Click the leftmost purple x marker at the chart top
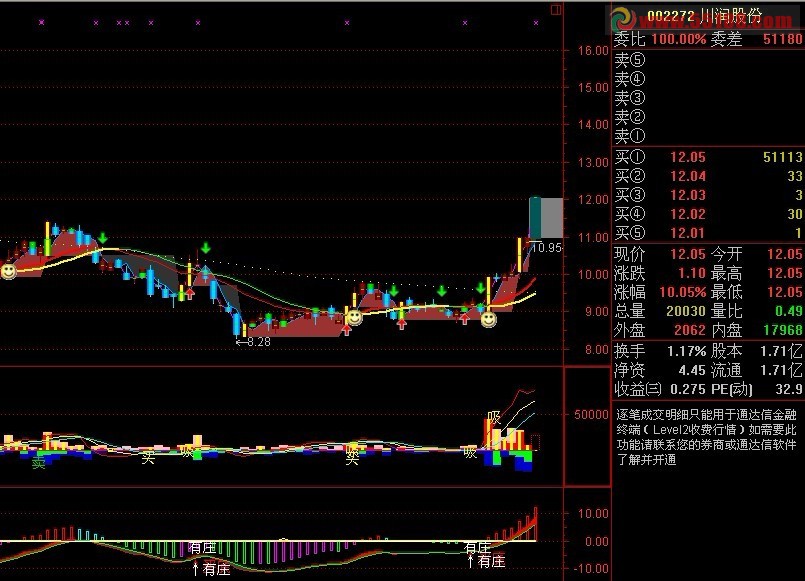805x581 pixels. tap(42, 23)
